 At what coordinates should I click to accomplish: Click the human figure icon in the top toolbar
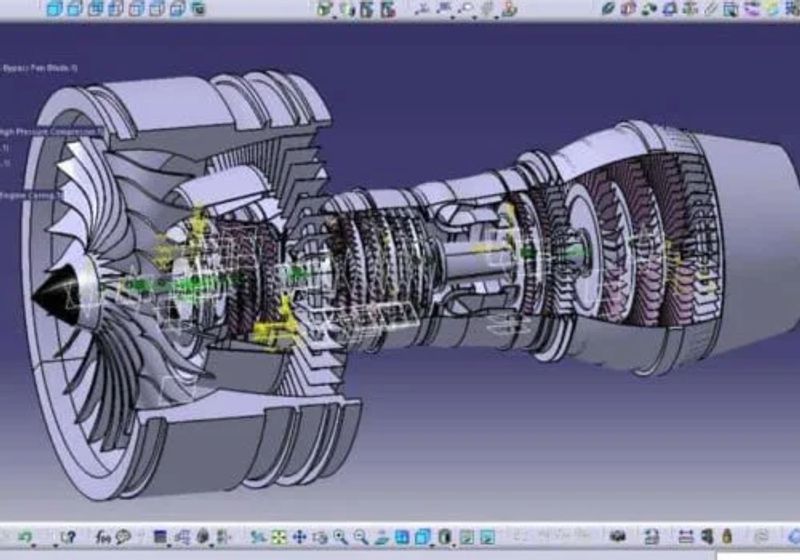coord(509,8)
